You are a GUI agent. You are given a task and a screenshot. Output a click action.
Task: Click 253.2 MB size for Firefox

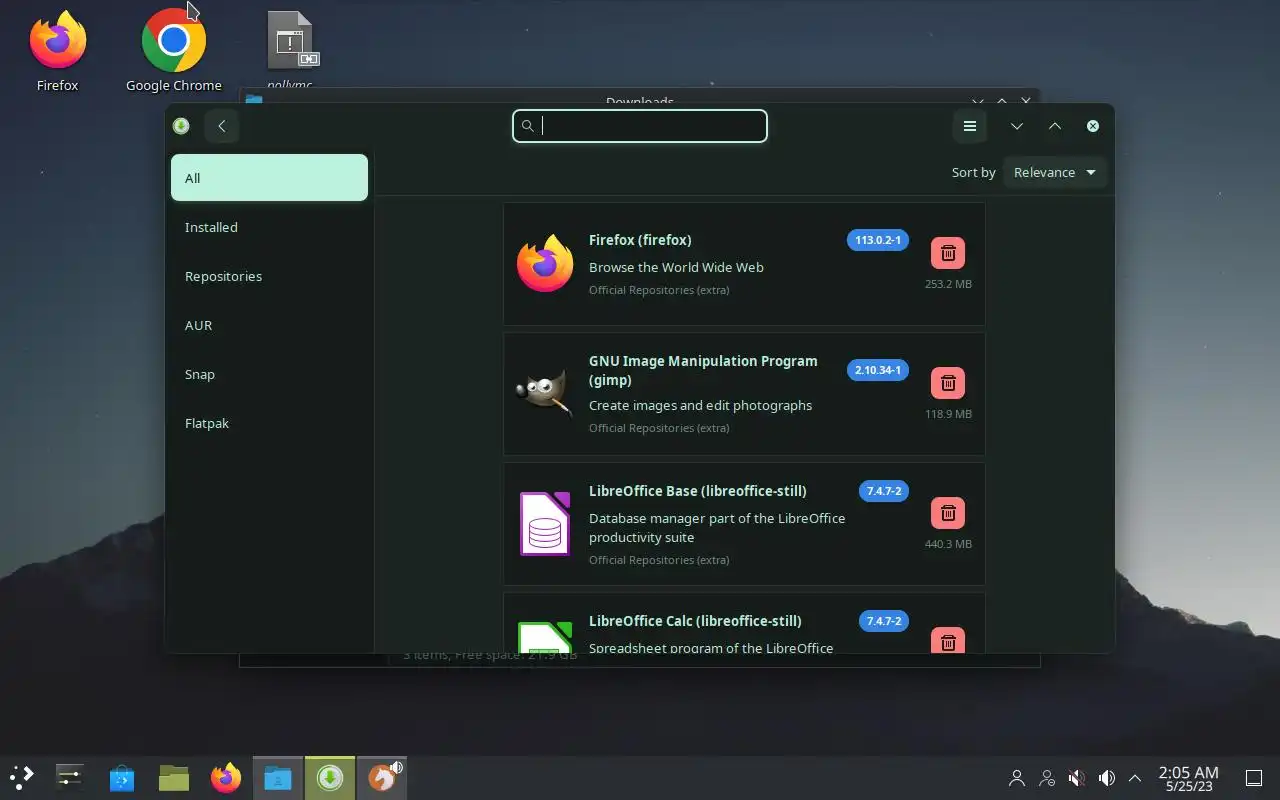948,284
